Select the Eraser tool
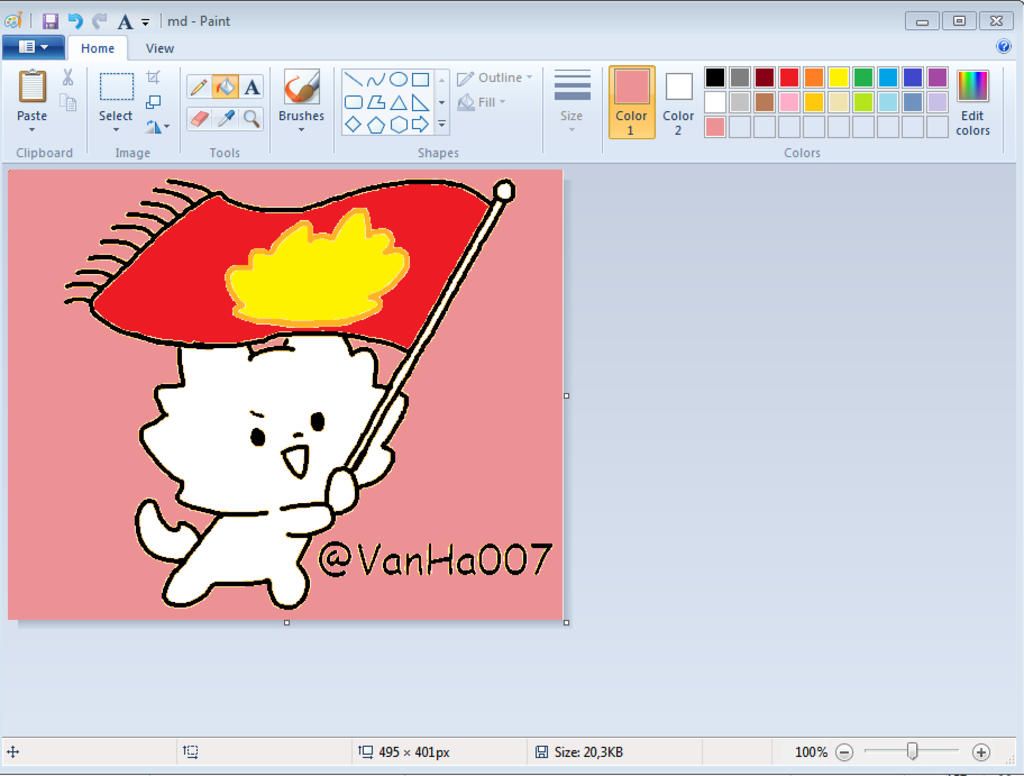1024x776 pixels. [x=199, y=118]
